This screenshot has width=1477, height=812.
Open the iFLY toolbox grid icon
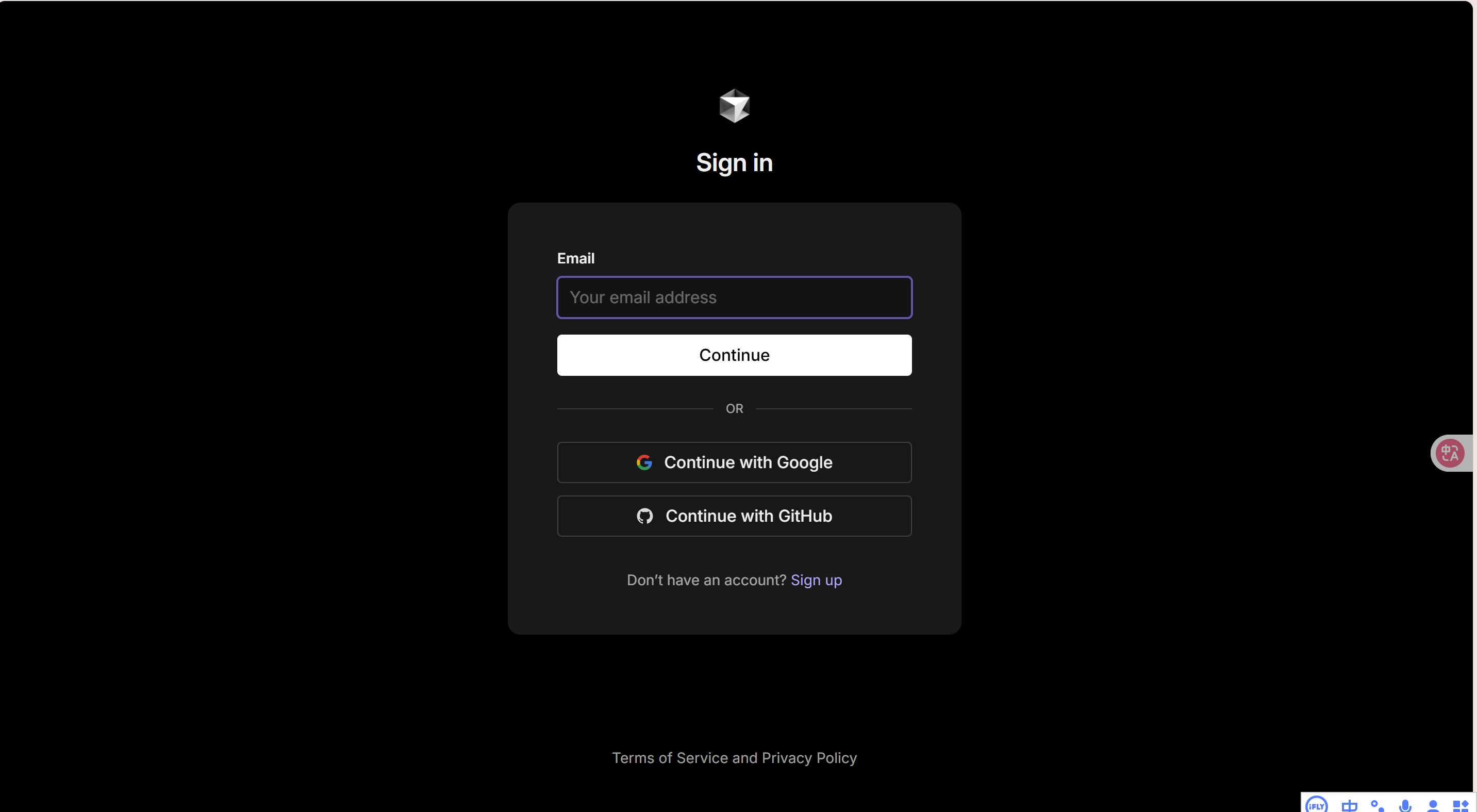coord(1461,806)
